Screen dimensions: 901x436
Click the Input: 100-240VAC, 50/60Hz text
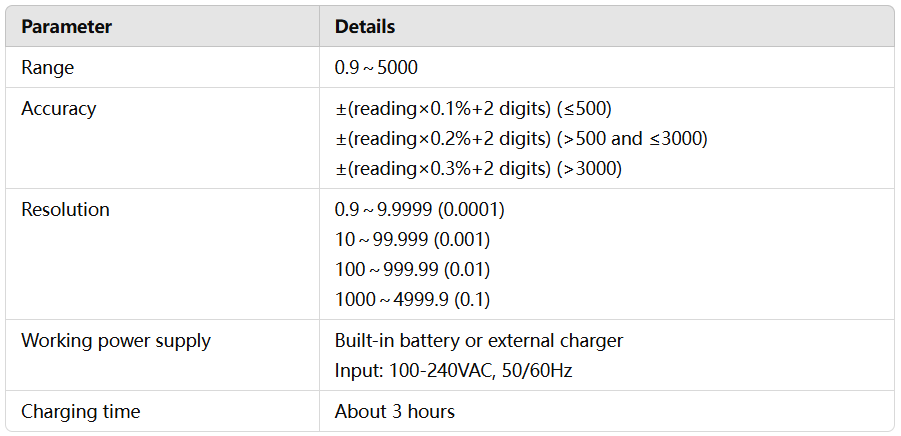[454, 371]
